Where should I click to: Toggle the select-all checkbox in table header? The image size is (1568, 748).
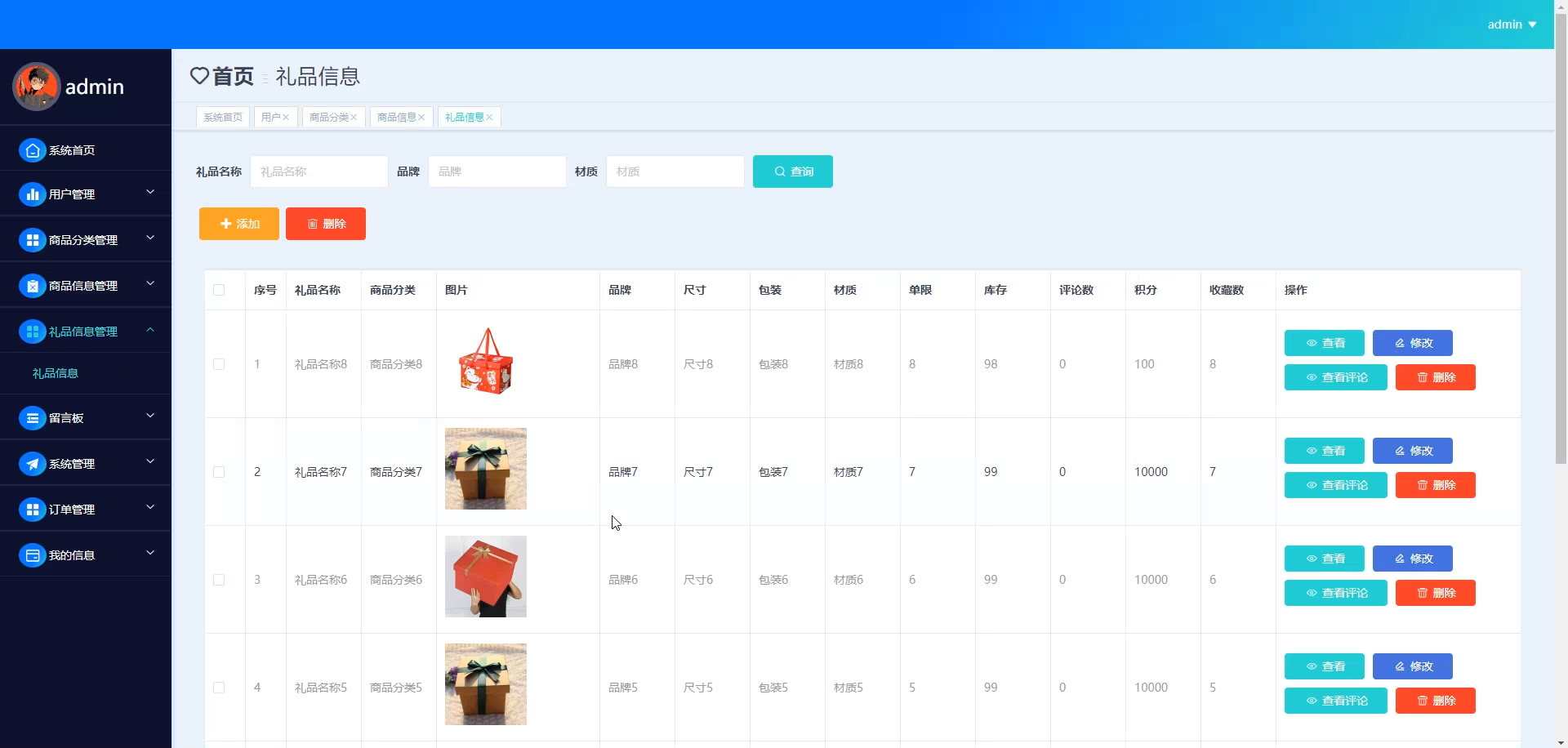(219, 290)
